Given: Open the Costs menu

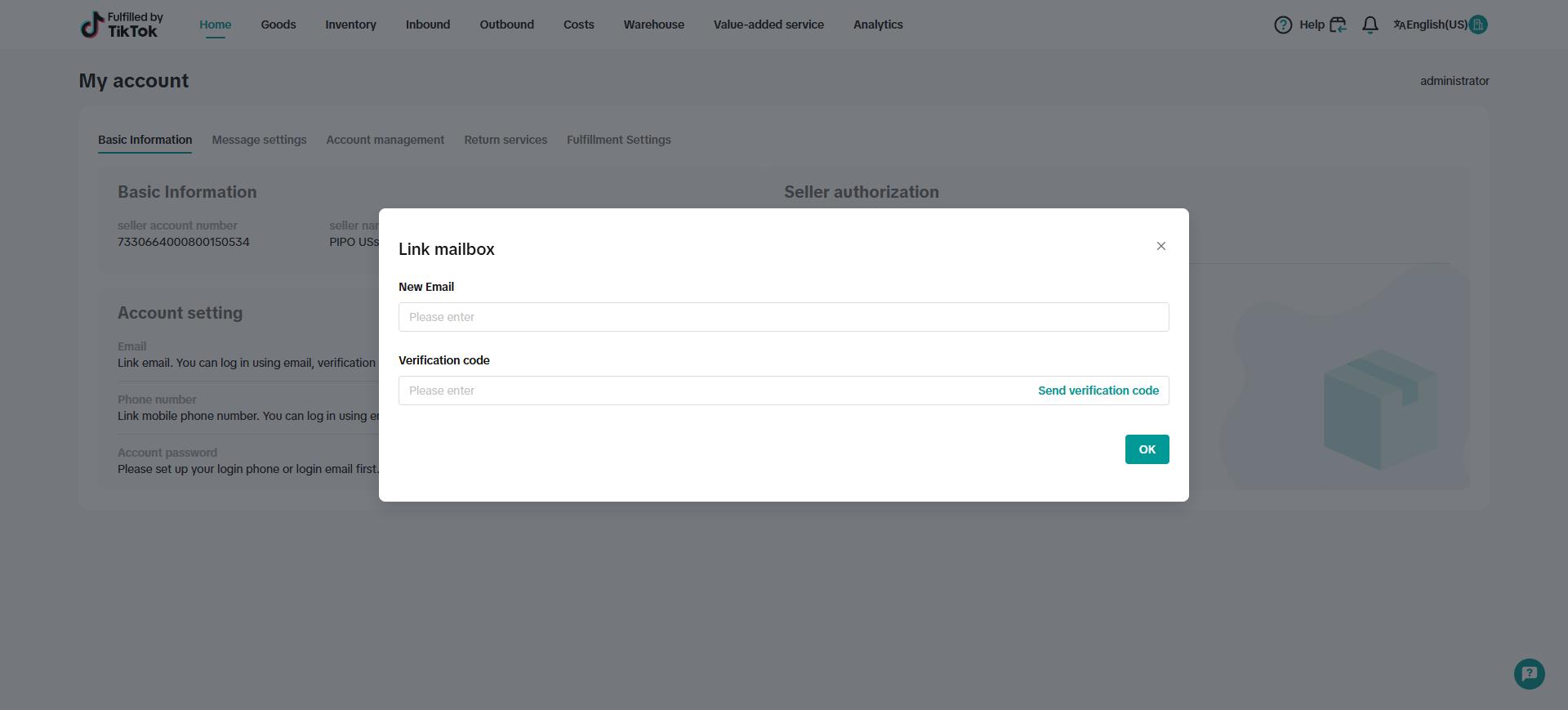Looking at the screenshot, I should 579,25.
